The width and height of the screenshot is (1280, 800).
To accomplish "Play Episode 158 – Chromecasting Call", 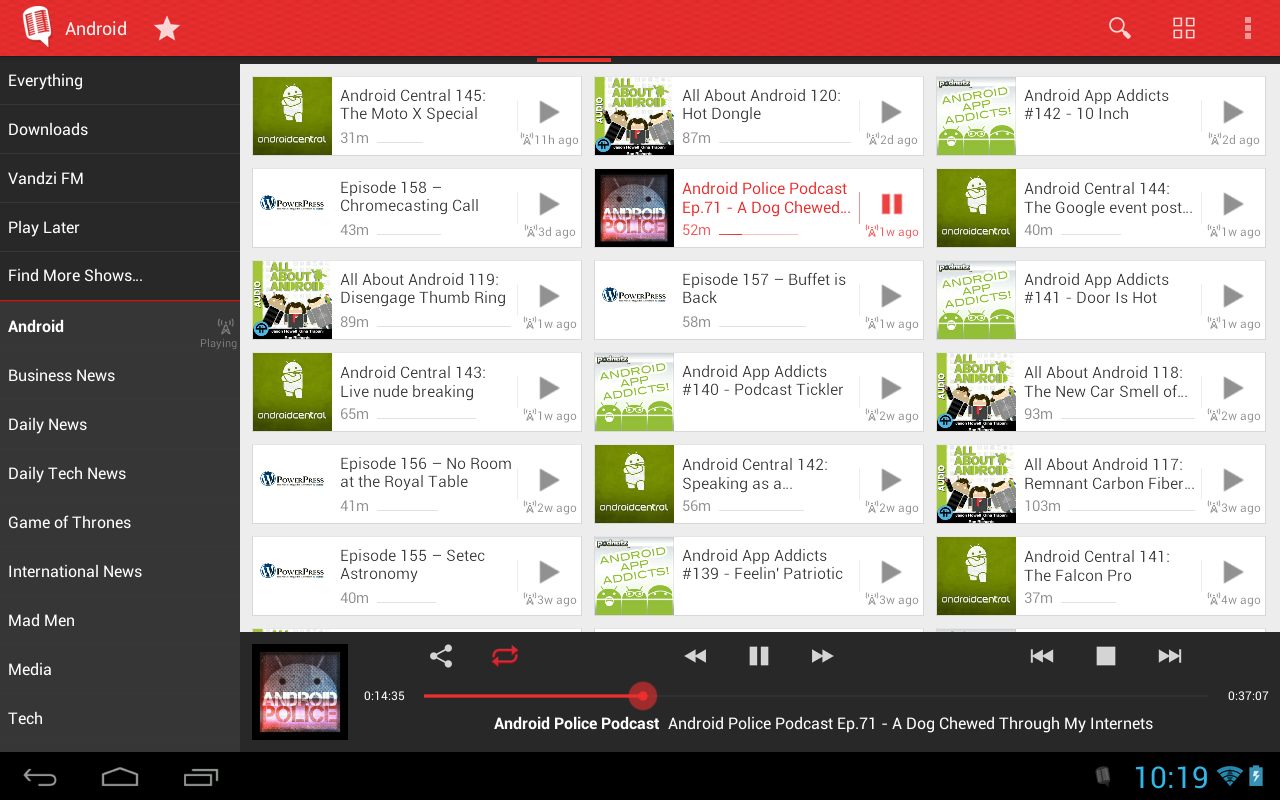I will point(549,204).
